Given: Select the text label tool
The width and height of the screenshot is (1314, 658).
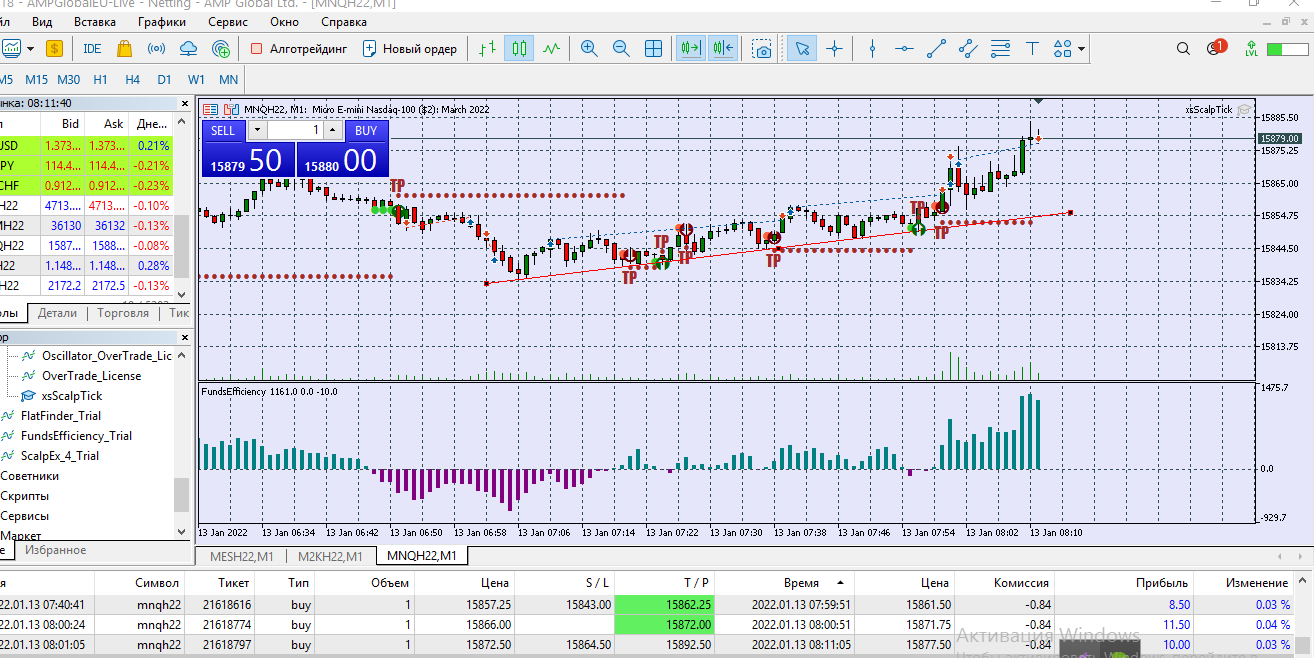Looking at the screenshot, I should pyautogui.click(x=1033, y=48).
